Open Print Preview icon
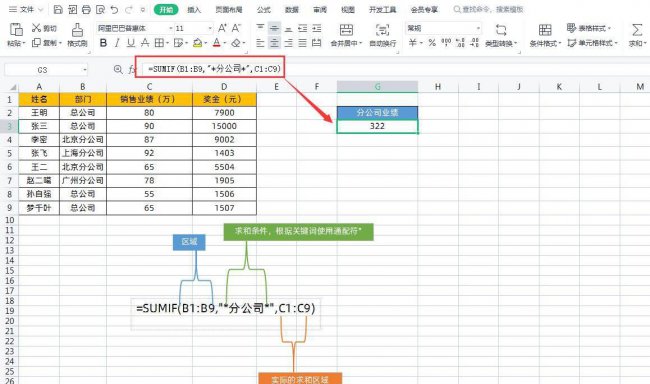The image size is (650, 384). (100, 9)
